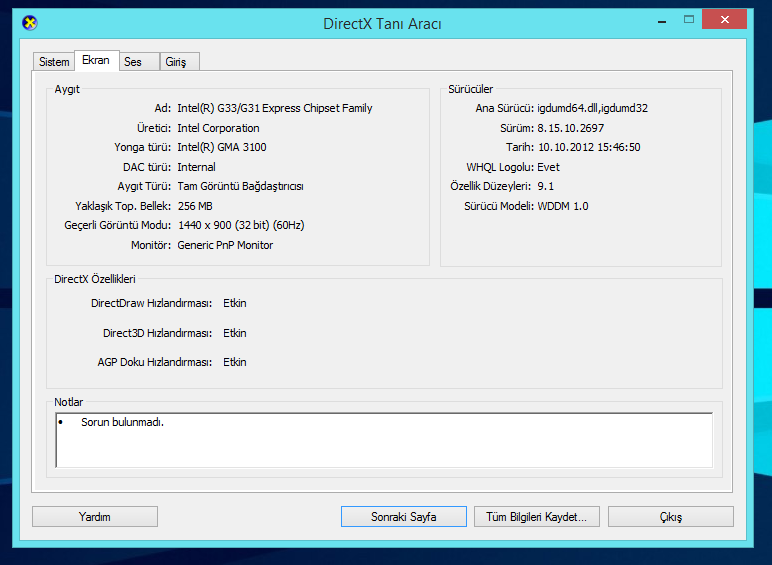772x565 pixels.
Task: Click 'Intel(R) G33/G31 Express Chipset Family' value
Action: click(275, 108)
